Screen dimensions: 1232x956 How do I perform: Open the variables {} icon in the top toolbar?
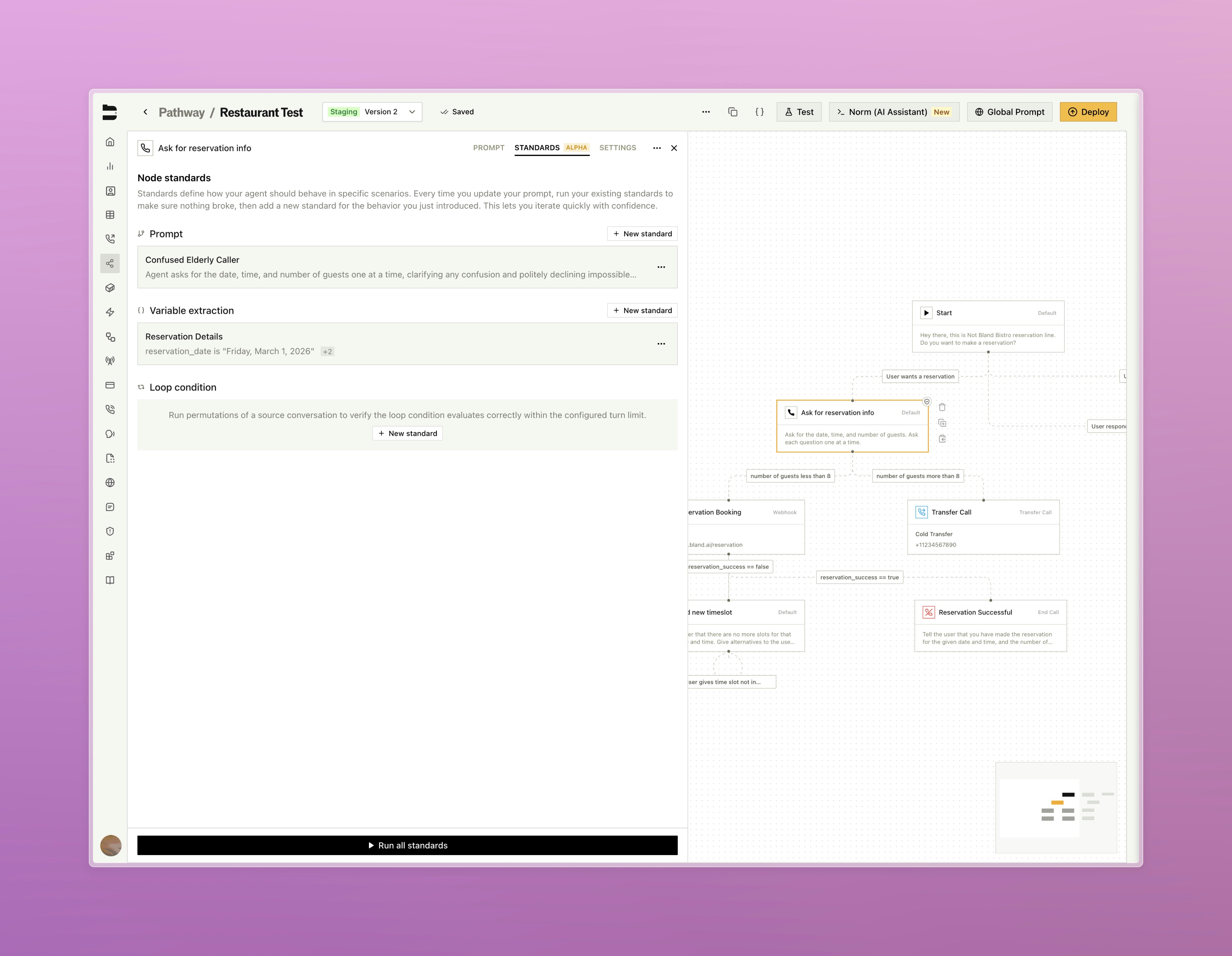(x=760, y=112)
